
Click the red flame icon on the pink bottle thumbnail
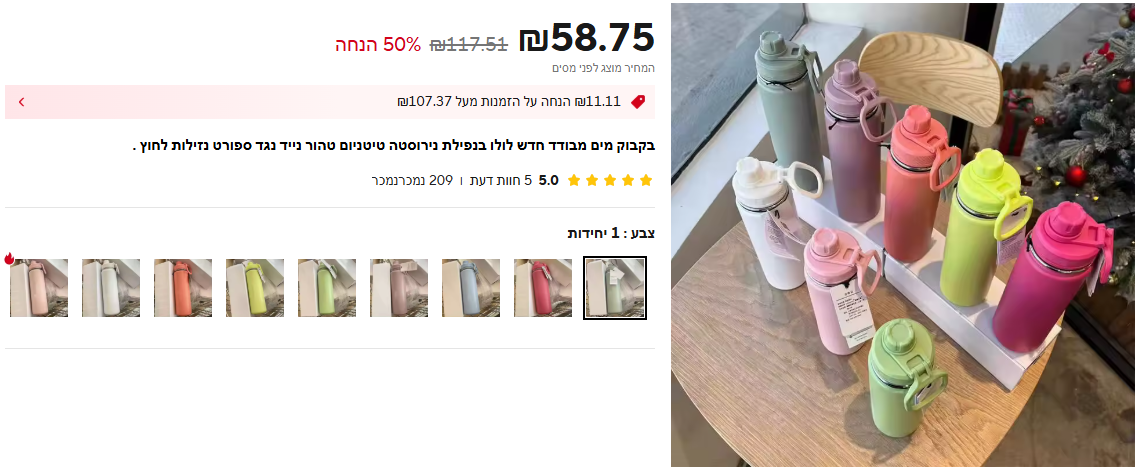pos(9,258)
